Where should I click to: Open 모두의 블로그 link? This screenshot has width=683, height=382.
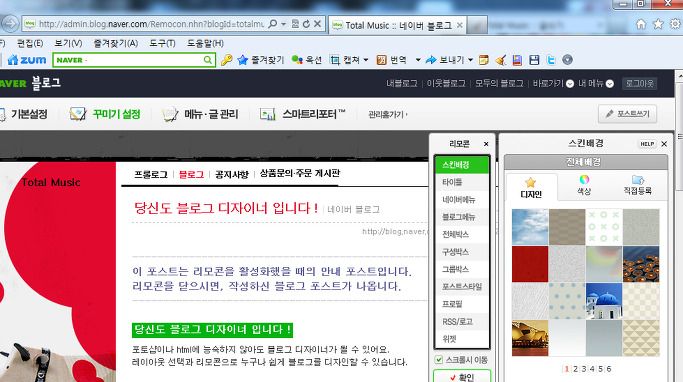click(x=499, y=83)
